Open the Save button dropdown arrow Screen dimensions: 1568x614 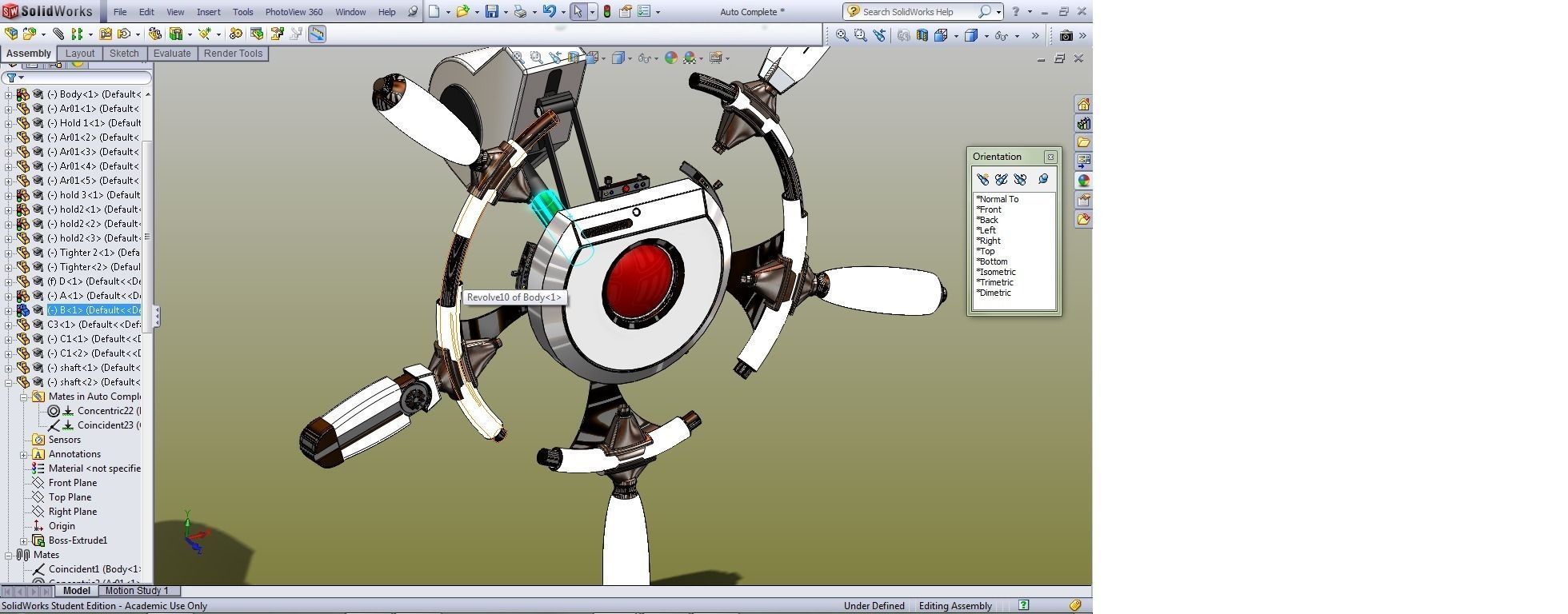click(x=506, y=12)
